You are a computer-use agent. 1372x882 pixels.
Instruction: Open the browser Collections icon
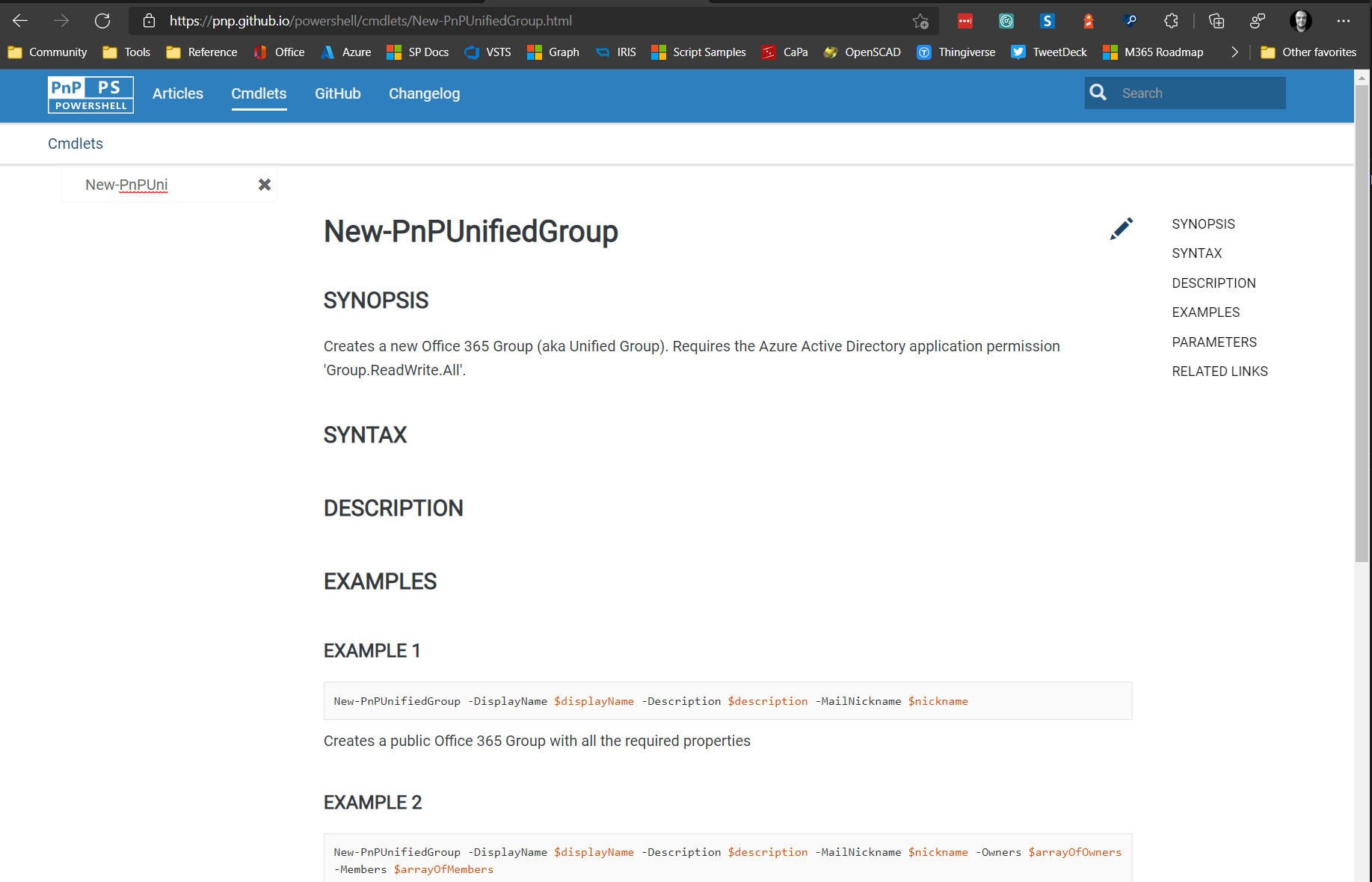click(x=1216, y=20)
